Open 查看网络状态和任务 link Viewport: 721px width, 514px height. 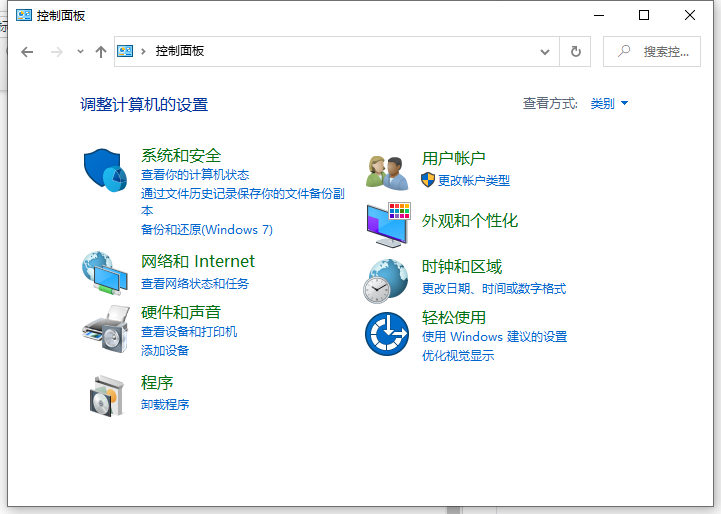[x=195, y=284]
